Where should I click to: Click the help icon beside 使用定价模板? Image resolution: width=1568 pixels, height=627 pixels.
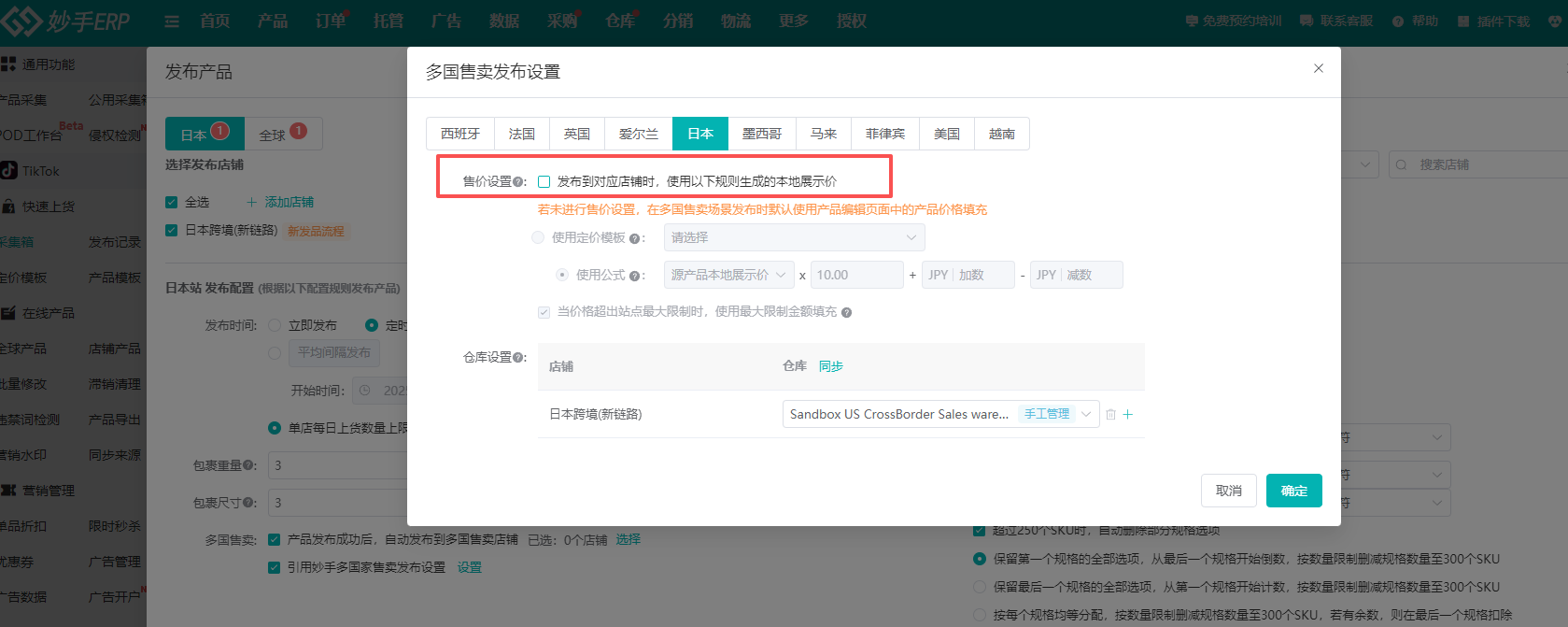pyautogui.click(x=634, y=238)
